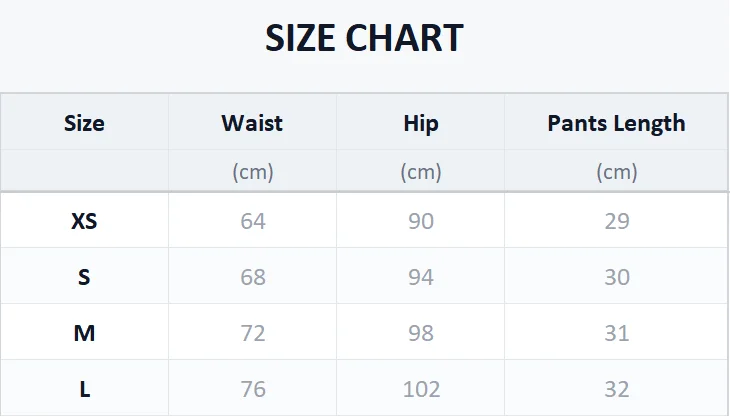Viewport: 730px width, 417px height.
Task: Select the S hip value 94
Action: (x=421, y=277)
